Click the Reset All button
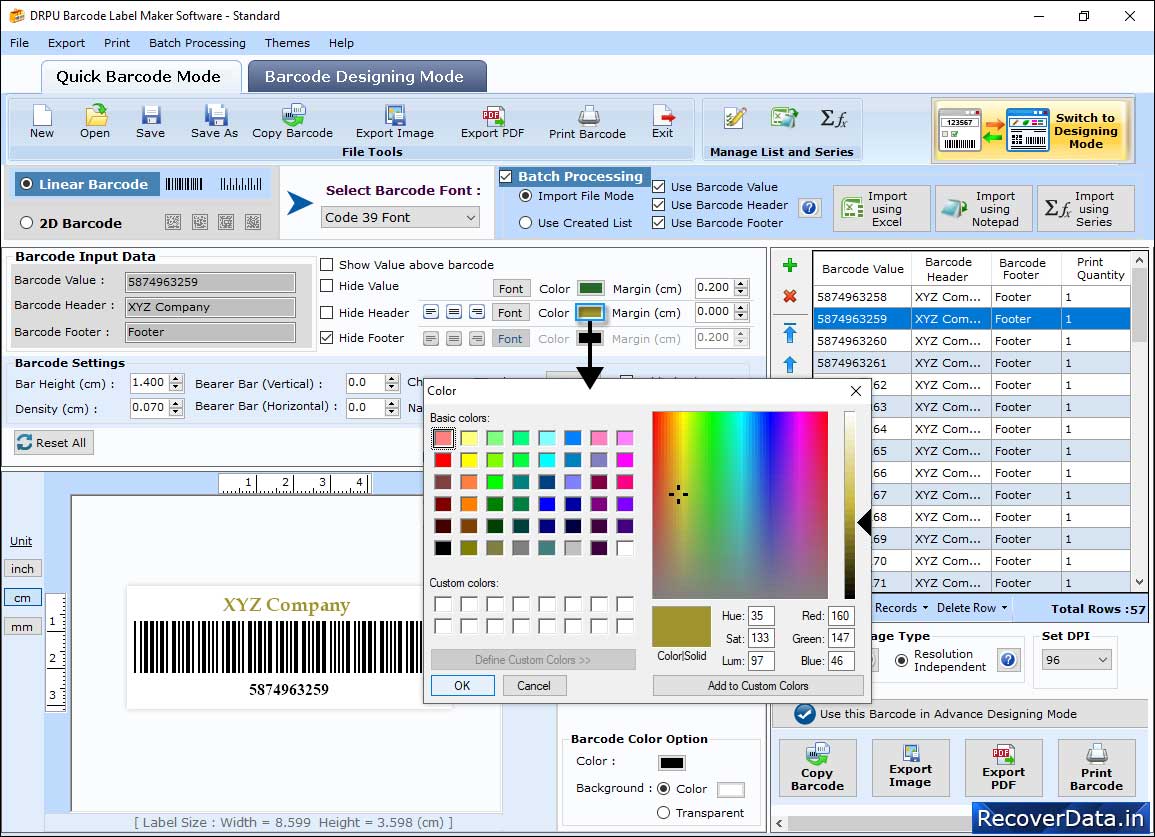 [54, 442]
